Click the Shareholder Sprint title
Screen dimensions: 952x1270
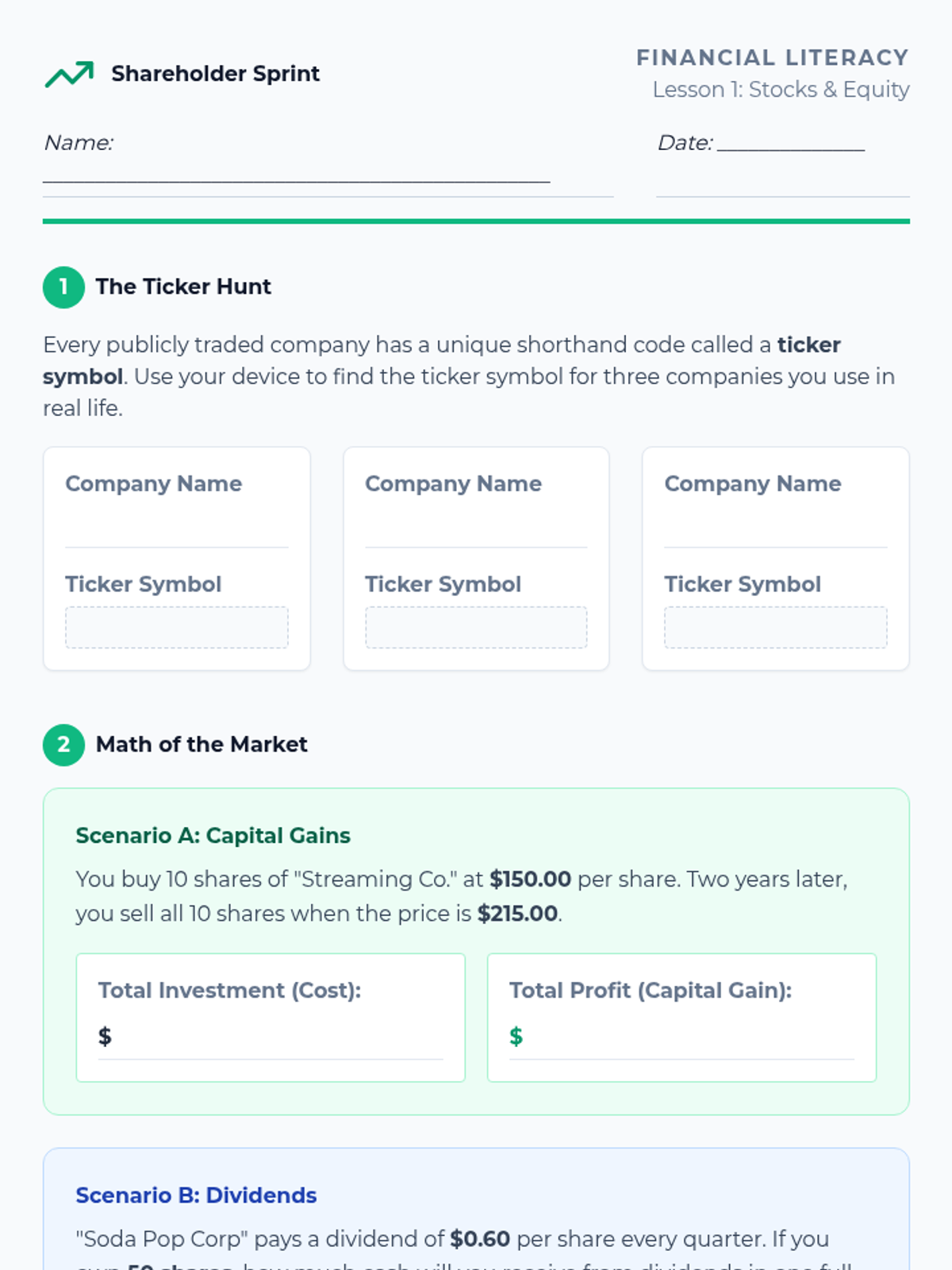coord(215,74)
